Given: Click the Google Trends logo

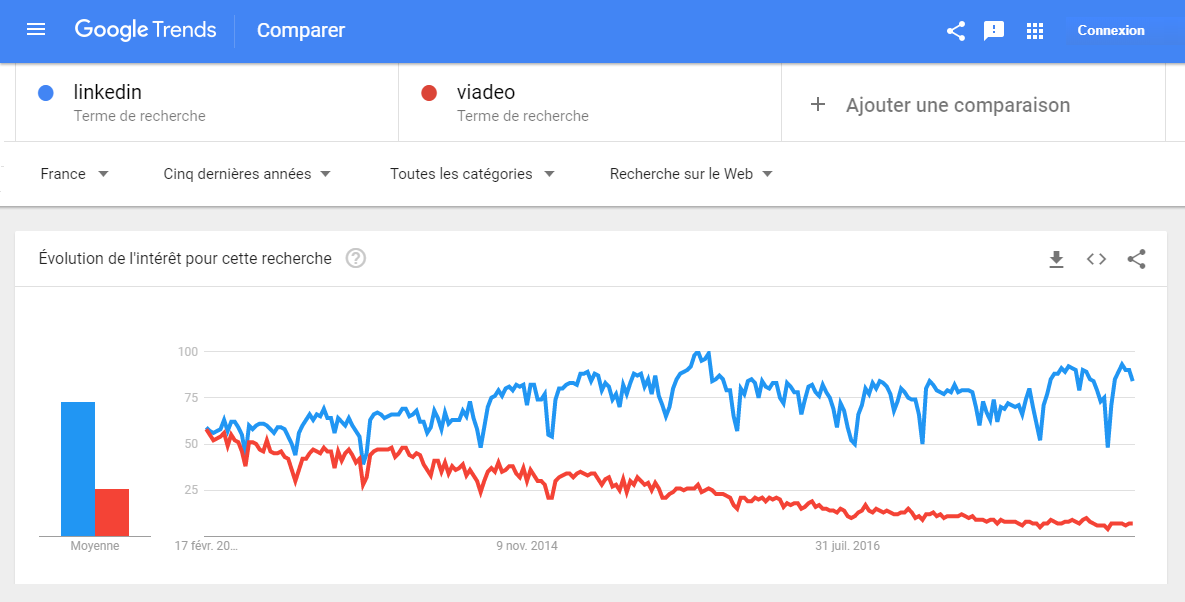Looking at the screenshot, I should coord(146,30).
